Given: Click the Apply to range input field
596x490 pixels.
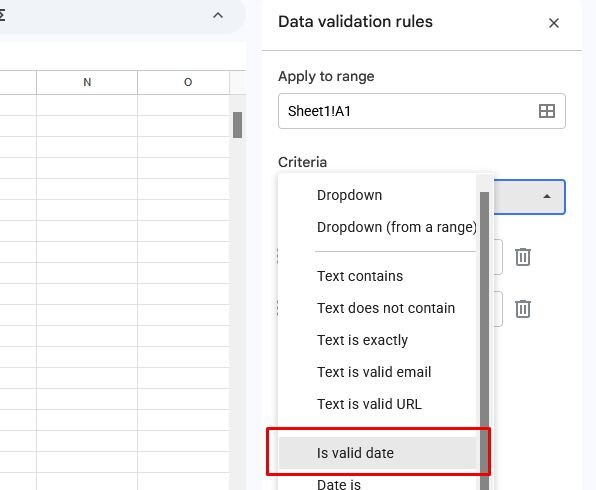Looking at the screenshot, I should (x=422, y=111).
